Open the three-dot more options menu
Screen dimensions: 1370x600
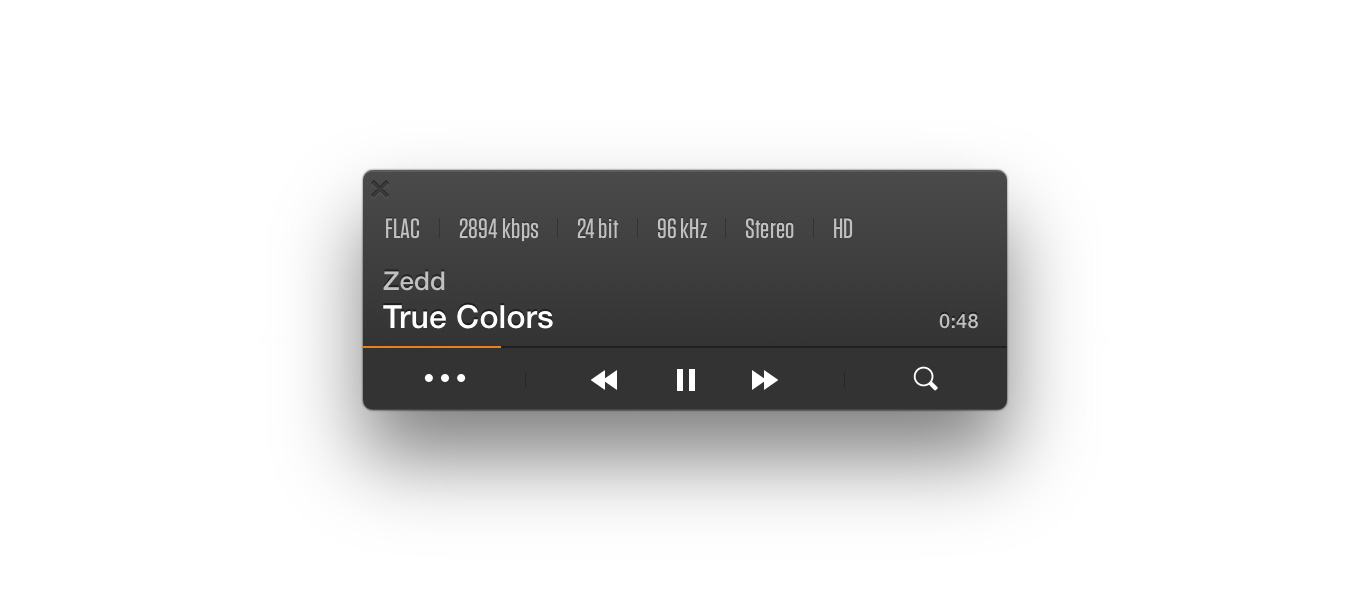445,378
